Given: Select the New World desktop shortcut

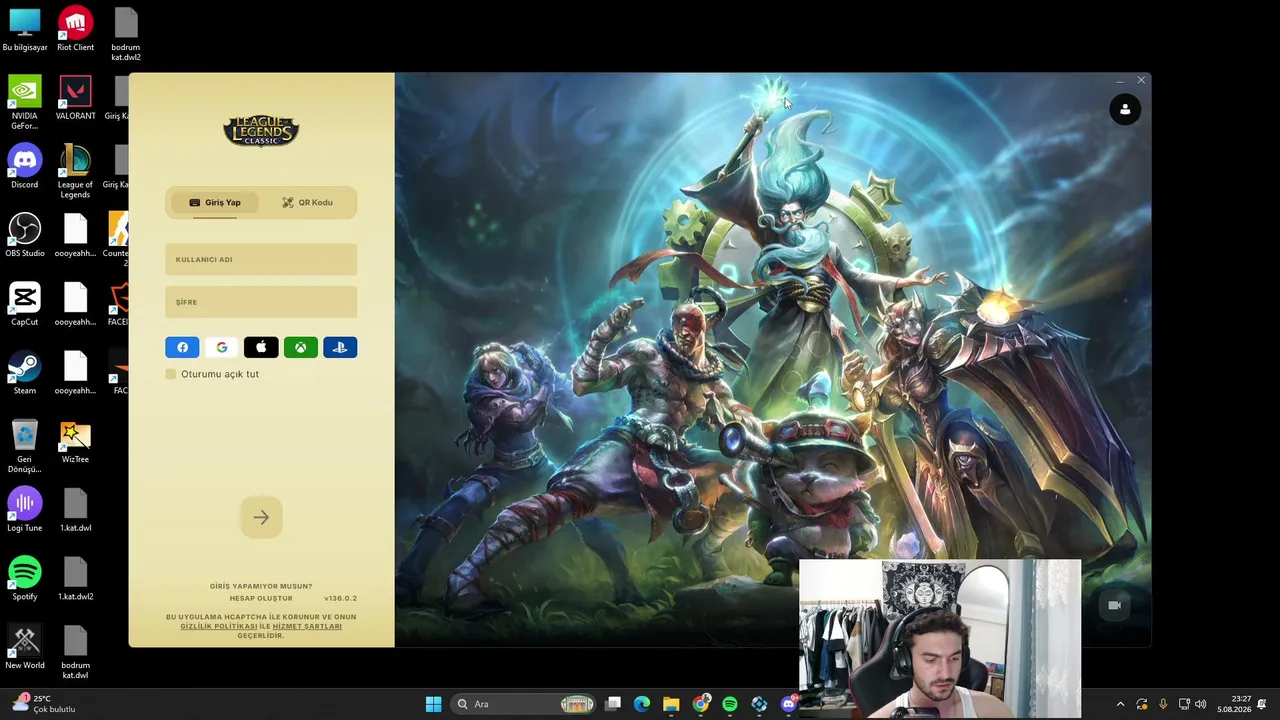Looking at the screenshot, I should [25, 647].
